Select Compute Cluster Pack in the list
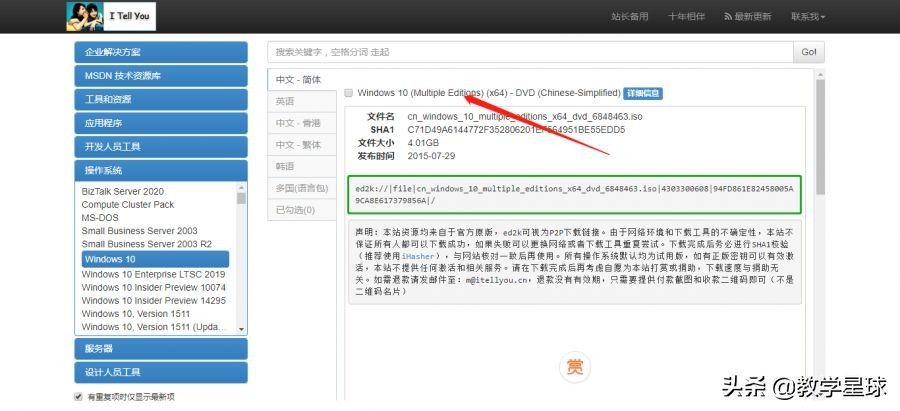Screen dimensions: 900x411 (x=127, y=205)
